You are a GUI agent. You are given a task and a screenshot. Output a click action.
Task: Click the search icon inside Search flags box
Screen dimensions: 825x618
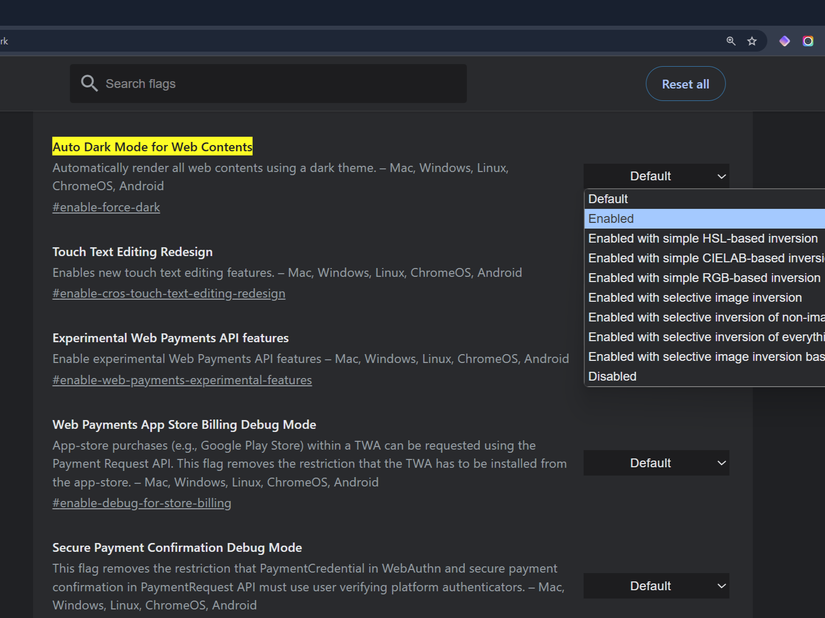pyautogui.click(x=90, y=83)
